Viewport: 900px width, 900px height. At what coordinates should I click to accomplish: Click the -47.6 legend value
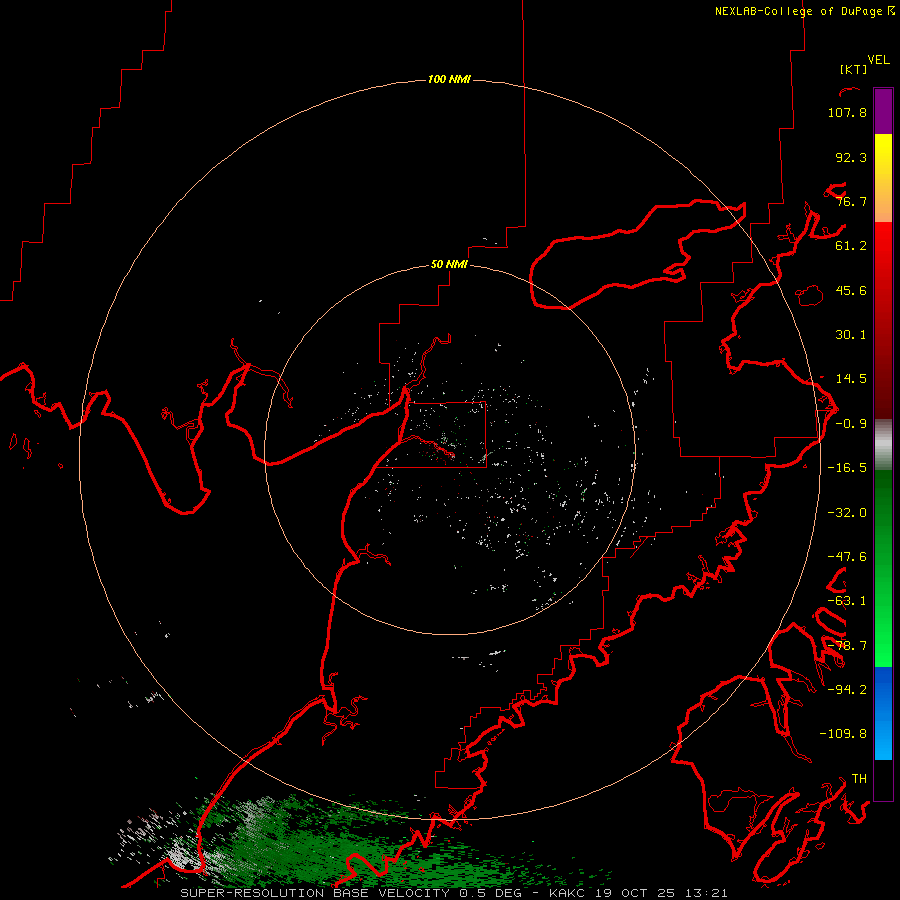coord(847,557)
